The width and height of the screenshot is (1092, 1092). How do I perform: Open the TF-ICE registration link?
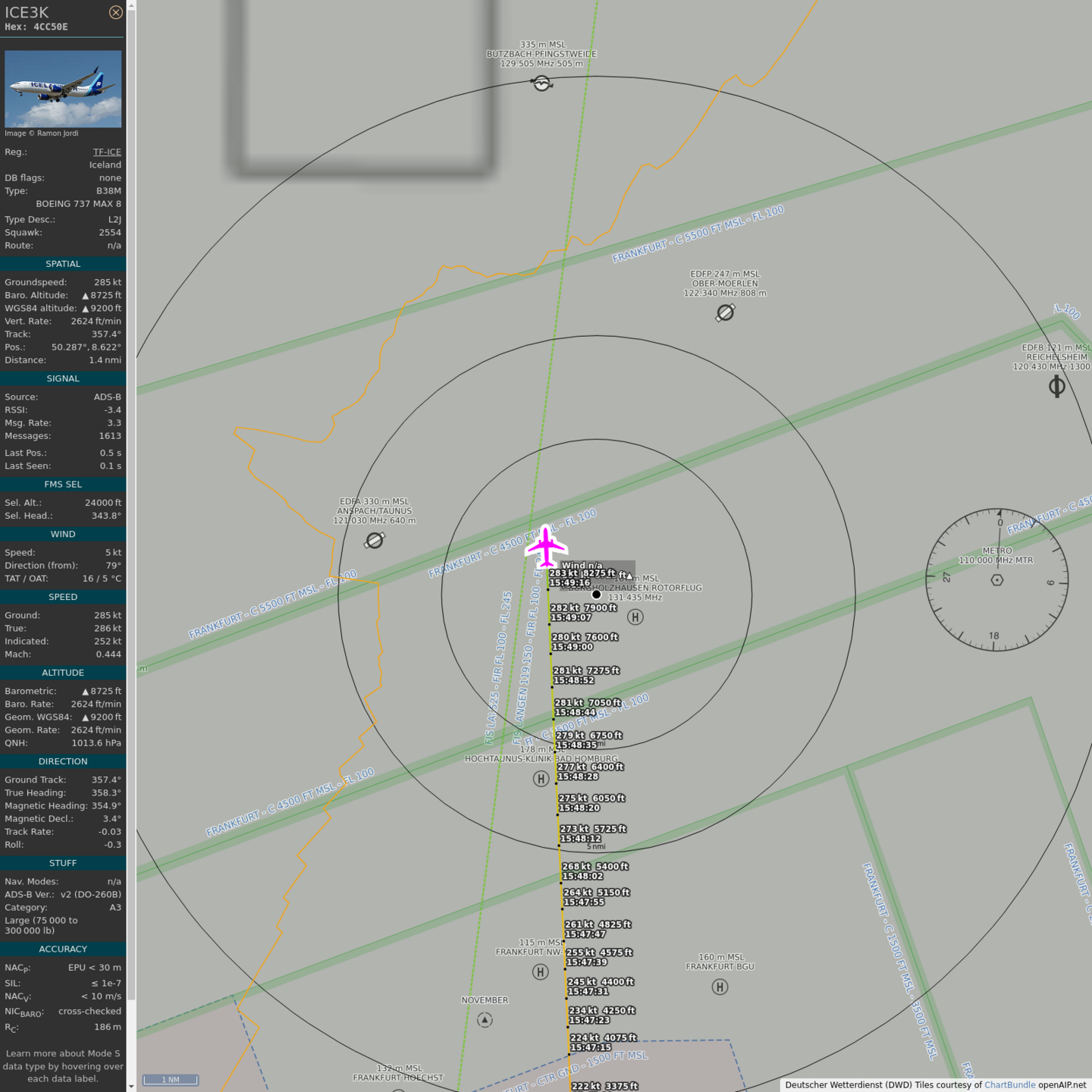click(107, 152)
